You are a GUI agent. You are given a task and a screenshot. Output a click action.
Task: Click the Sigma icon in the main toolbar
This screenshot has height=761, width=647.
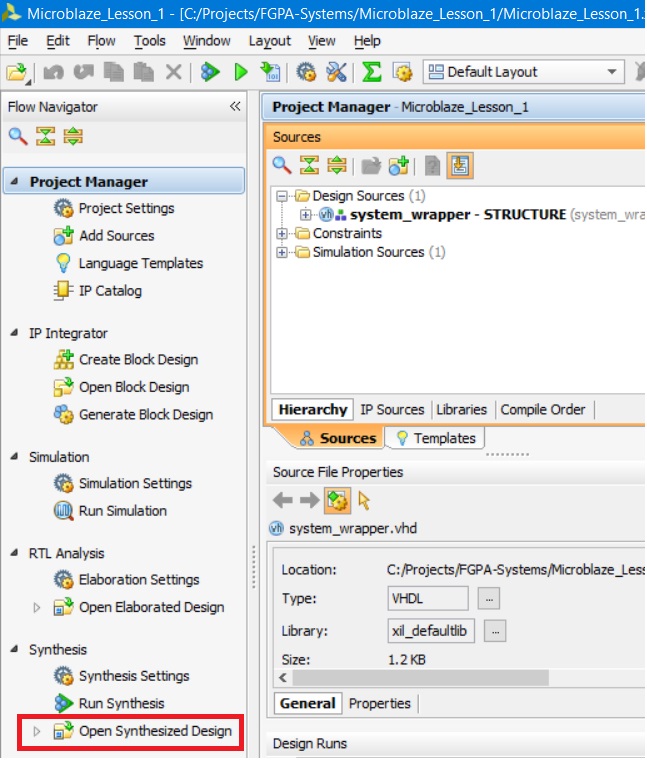(x=371, y=72)
